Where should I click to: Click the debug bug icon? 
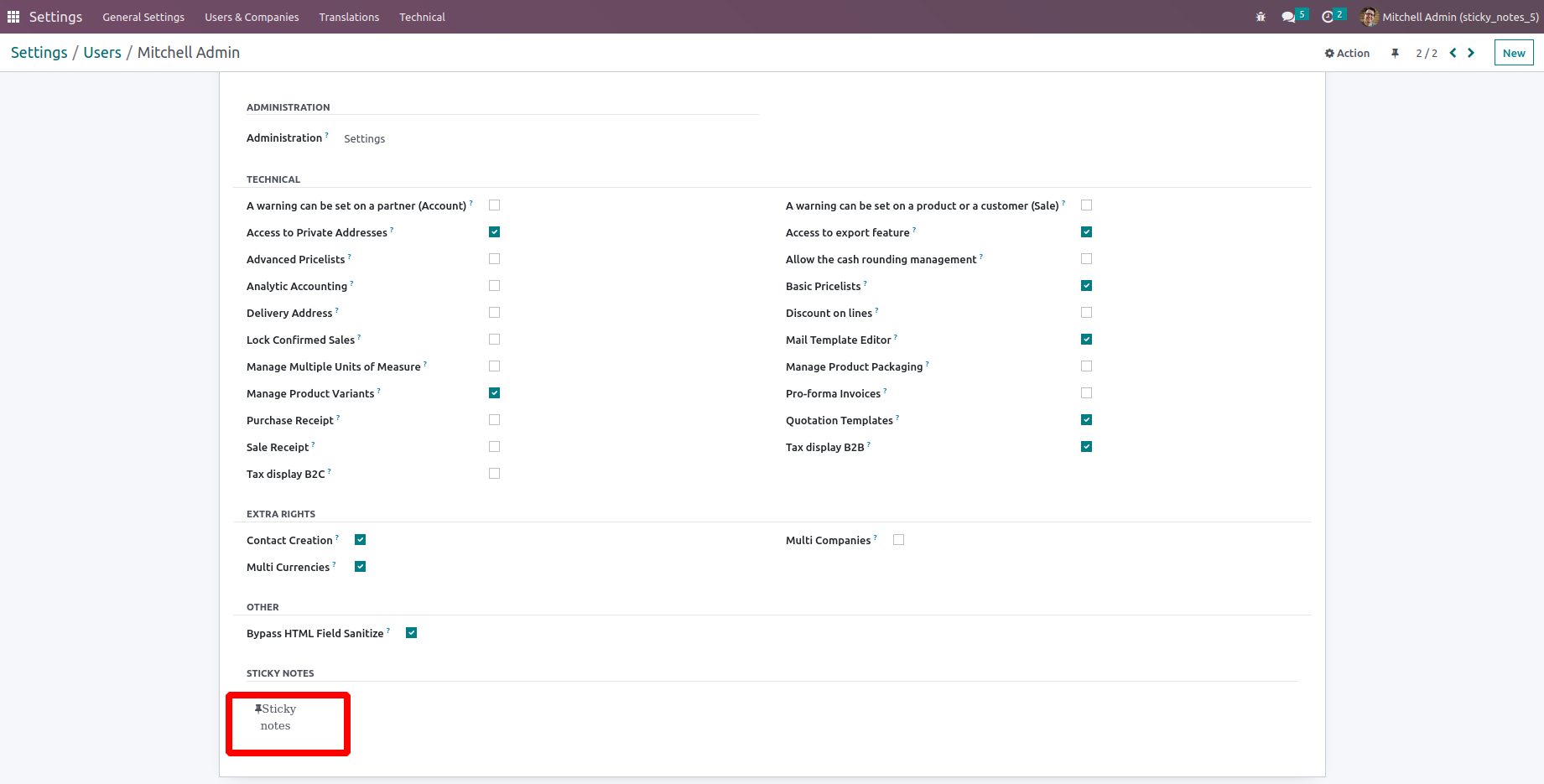1261,17
